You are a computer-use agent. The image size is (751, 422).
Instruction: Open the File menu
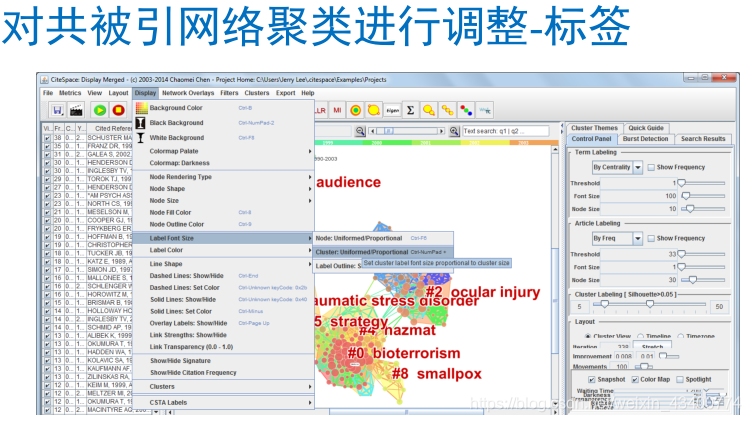(x=48, y=93)
